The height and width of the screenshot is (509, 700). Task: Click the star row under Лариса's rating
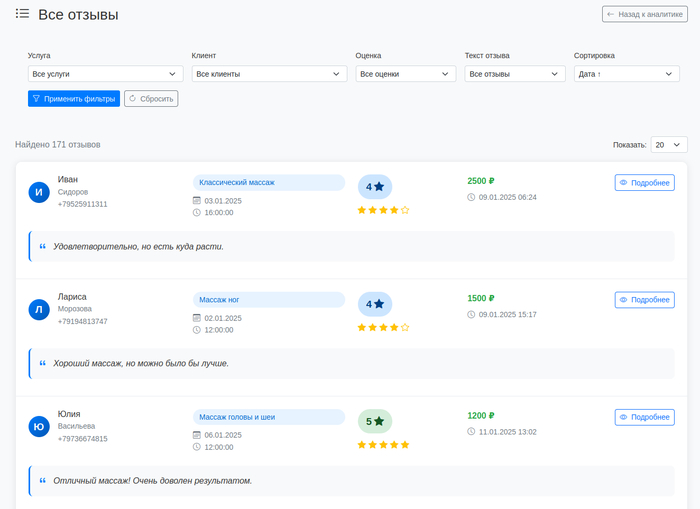[x=383, y=327]
